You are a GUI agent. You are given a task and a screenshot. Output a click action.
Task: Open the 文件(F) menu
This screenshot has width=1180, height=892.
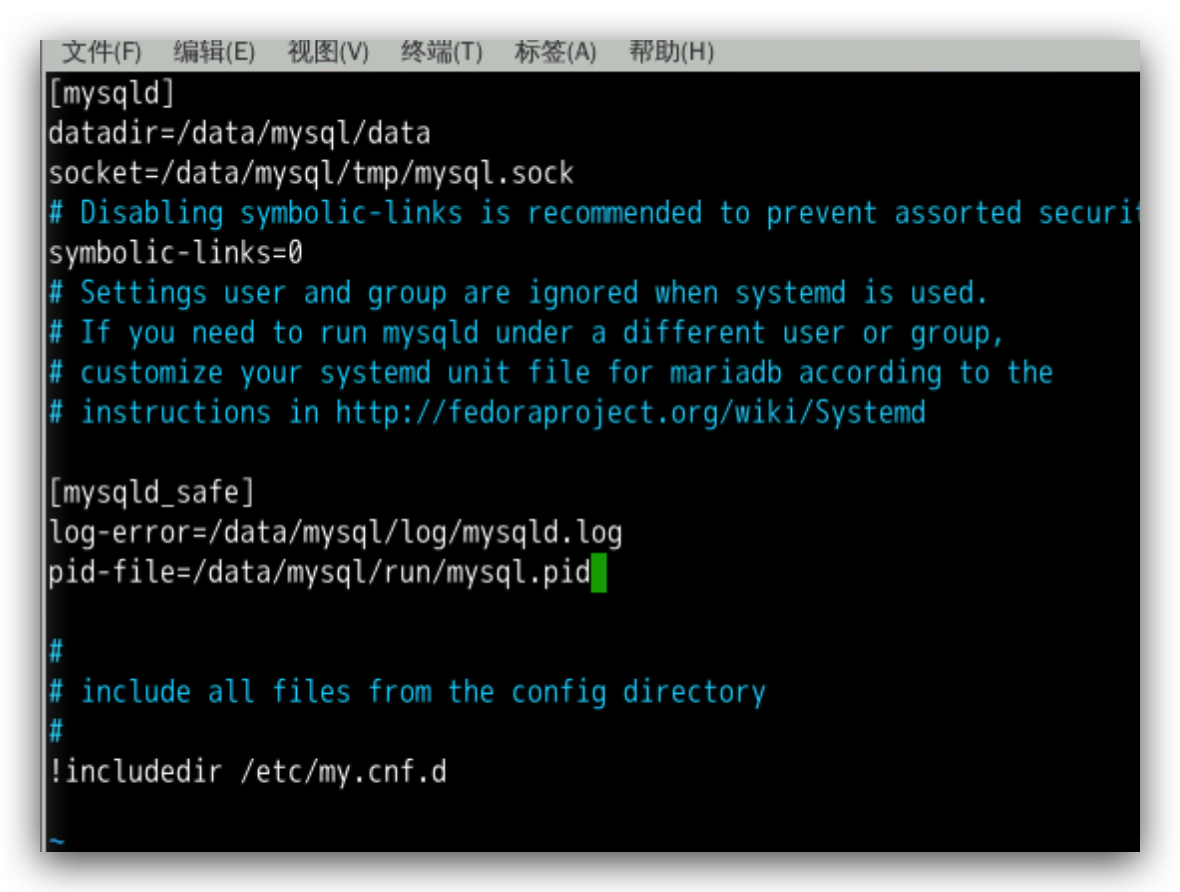[x=101, y=52]
